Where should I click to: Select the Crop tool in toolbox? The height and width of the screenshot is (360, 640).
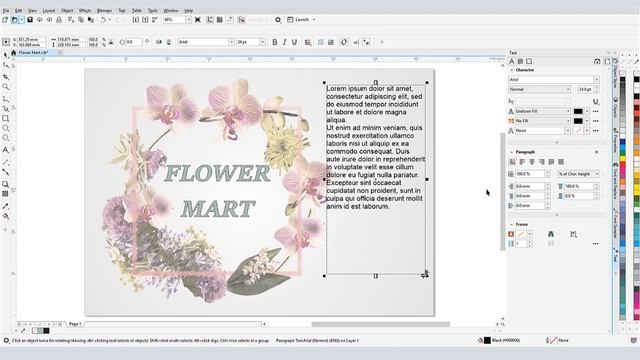pos(6,77)
